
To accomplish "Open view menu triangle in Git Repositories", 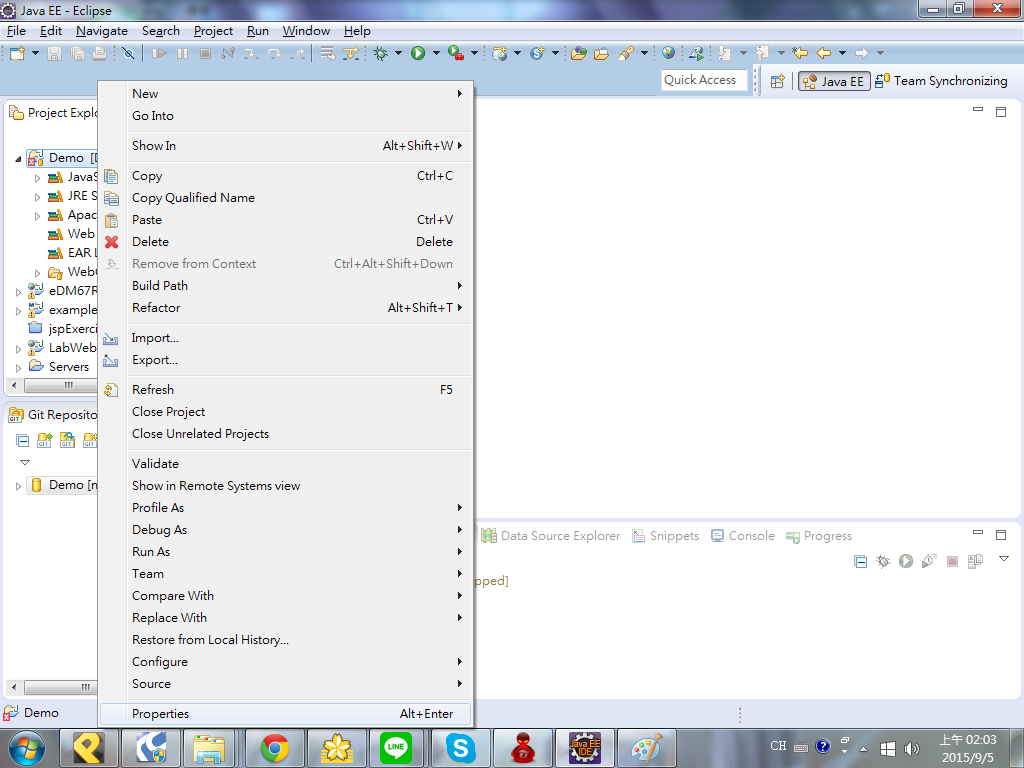I will 25,462.
